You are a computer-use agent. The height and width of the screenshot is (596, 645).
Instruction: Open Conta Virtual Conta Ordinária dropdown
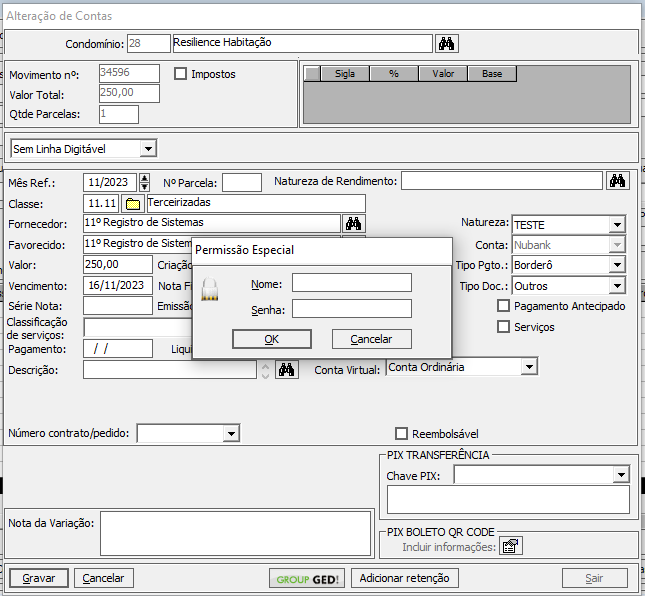(529, 366)
